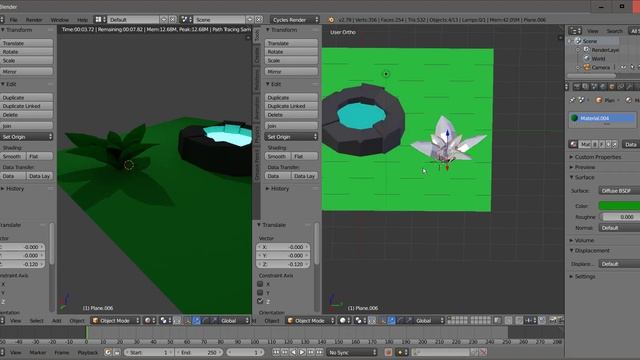Click Delete in the left tool shelf

pyautogui.click(x=27, y=115)
